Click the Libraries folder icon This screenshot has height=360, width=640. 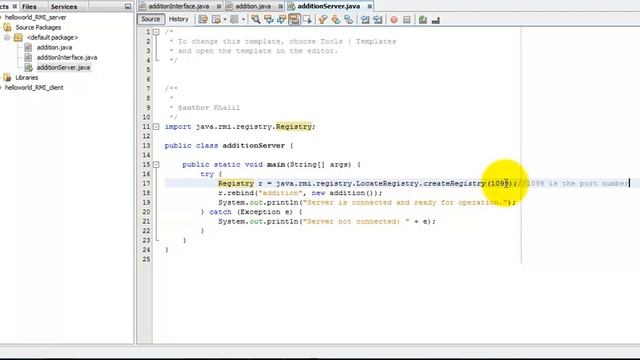coord(7,78)
